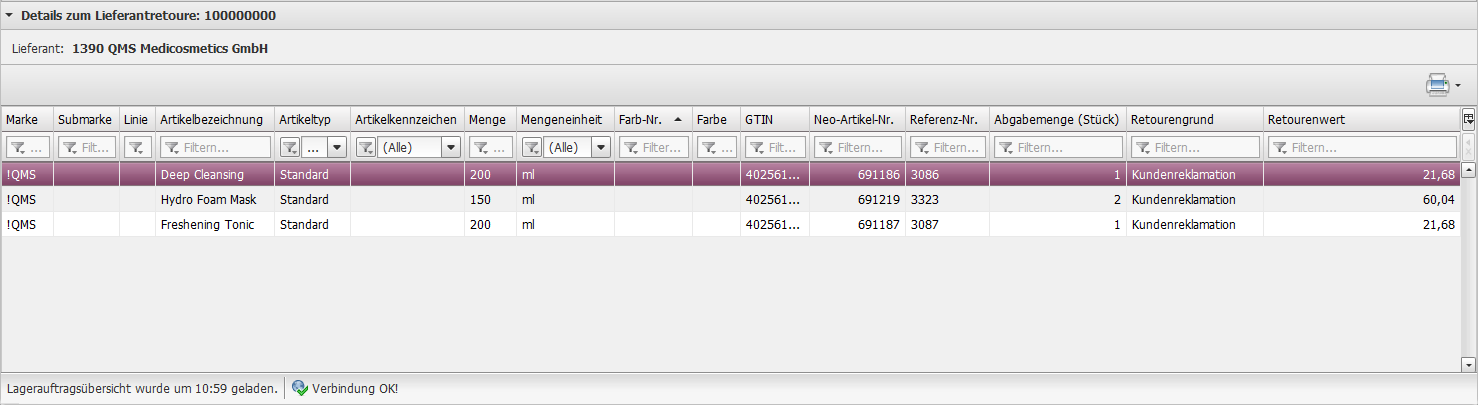
Task: Open the column chooser icon after Retourenwert
Action: tap(1468, 119)
